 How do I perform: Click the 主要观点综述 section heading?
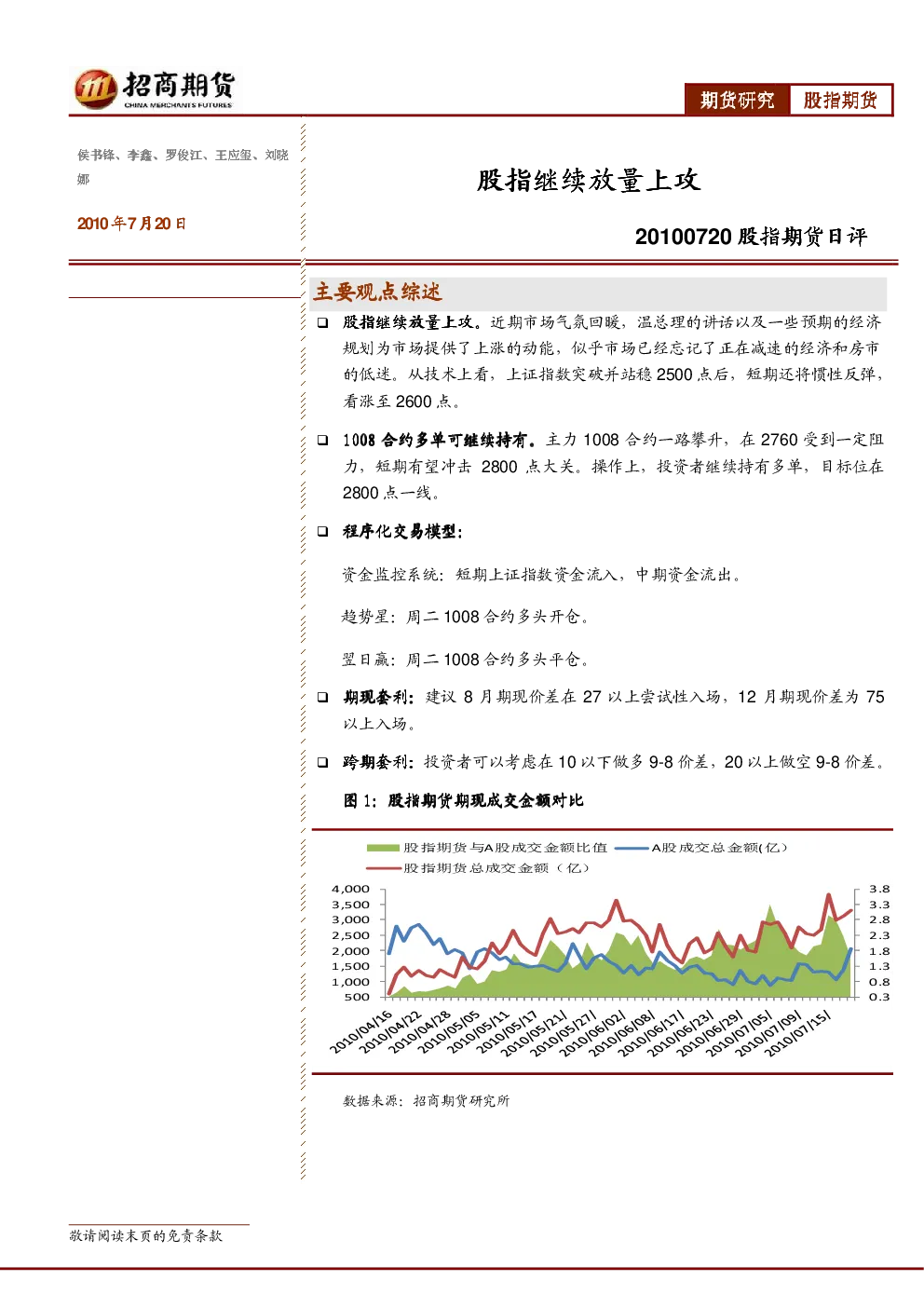pos(377,293)
